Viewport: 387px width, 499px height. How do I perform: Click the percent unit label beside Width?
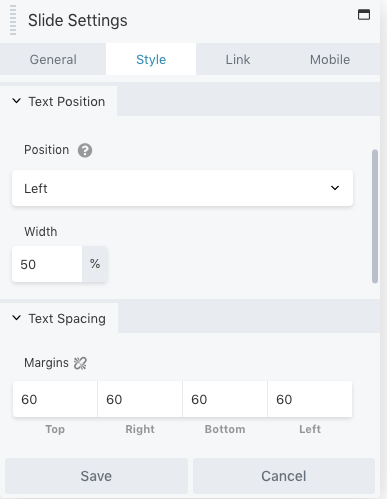[95, 264]
